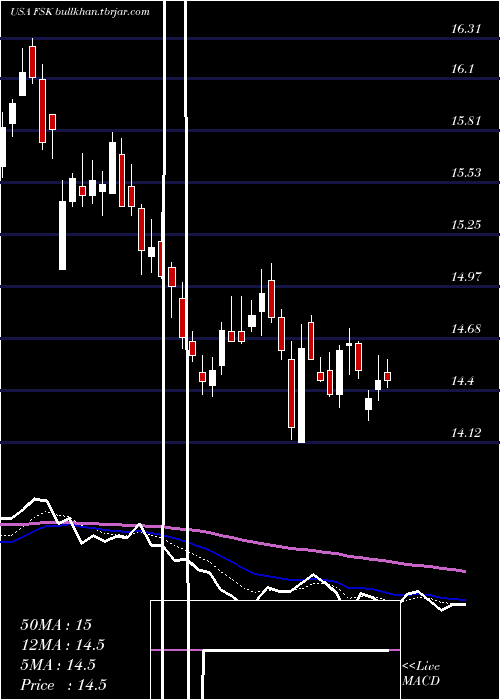
Task: Click the 14.4 price axis label
Action: point(463,381)
